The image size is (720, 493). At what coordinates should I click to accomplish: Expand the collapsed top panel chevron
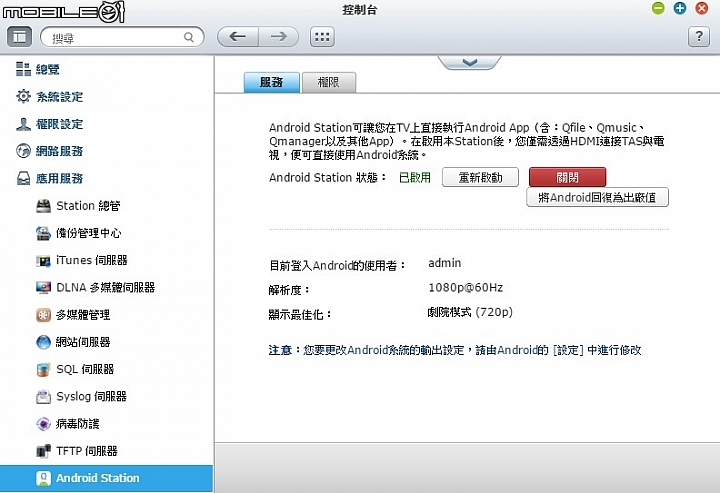[x=469, y=62]
